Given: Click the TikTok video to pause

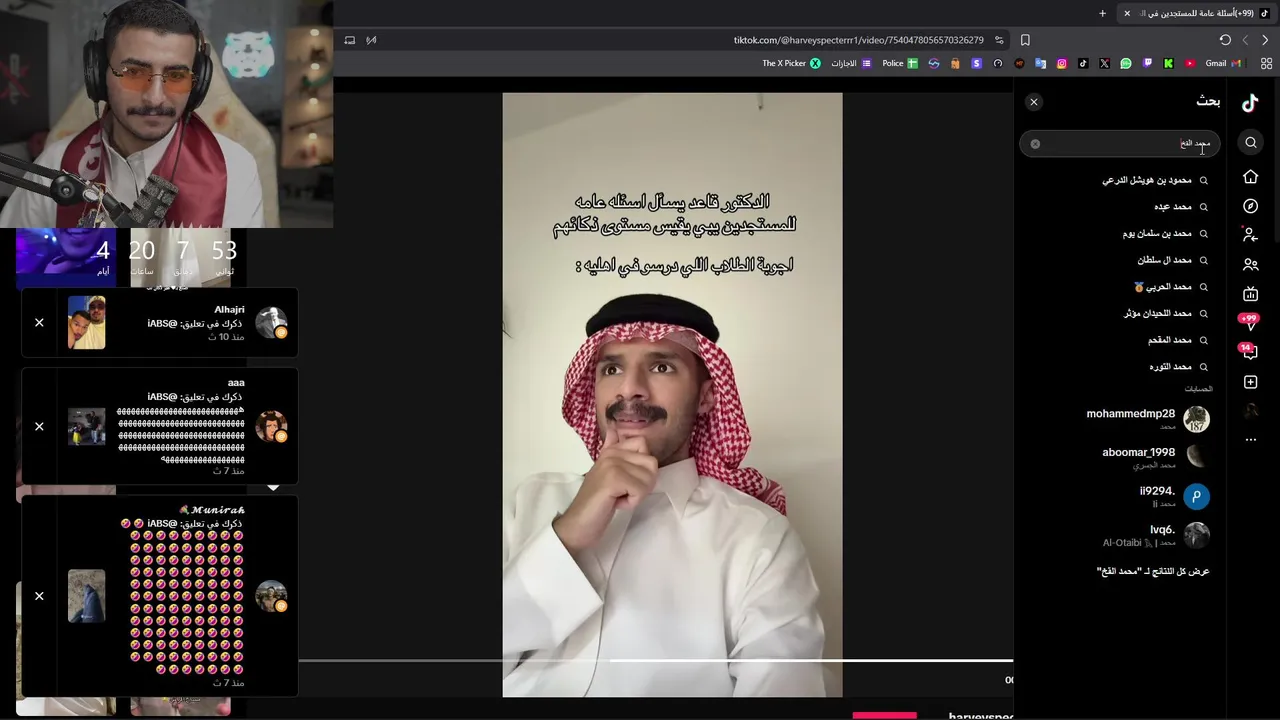Looking at the screenshot, I should coord(672,395).
